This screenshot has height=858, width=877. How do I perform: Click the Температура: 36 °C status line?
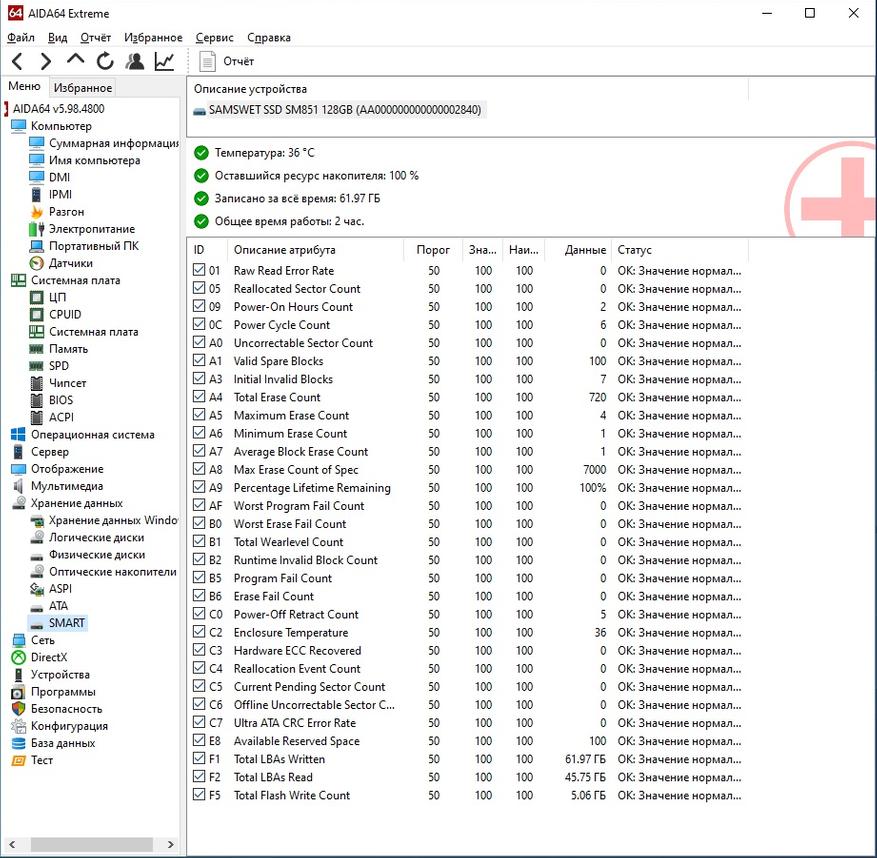pos(264,153)
